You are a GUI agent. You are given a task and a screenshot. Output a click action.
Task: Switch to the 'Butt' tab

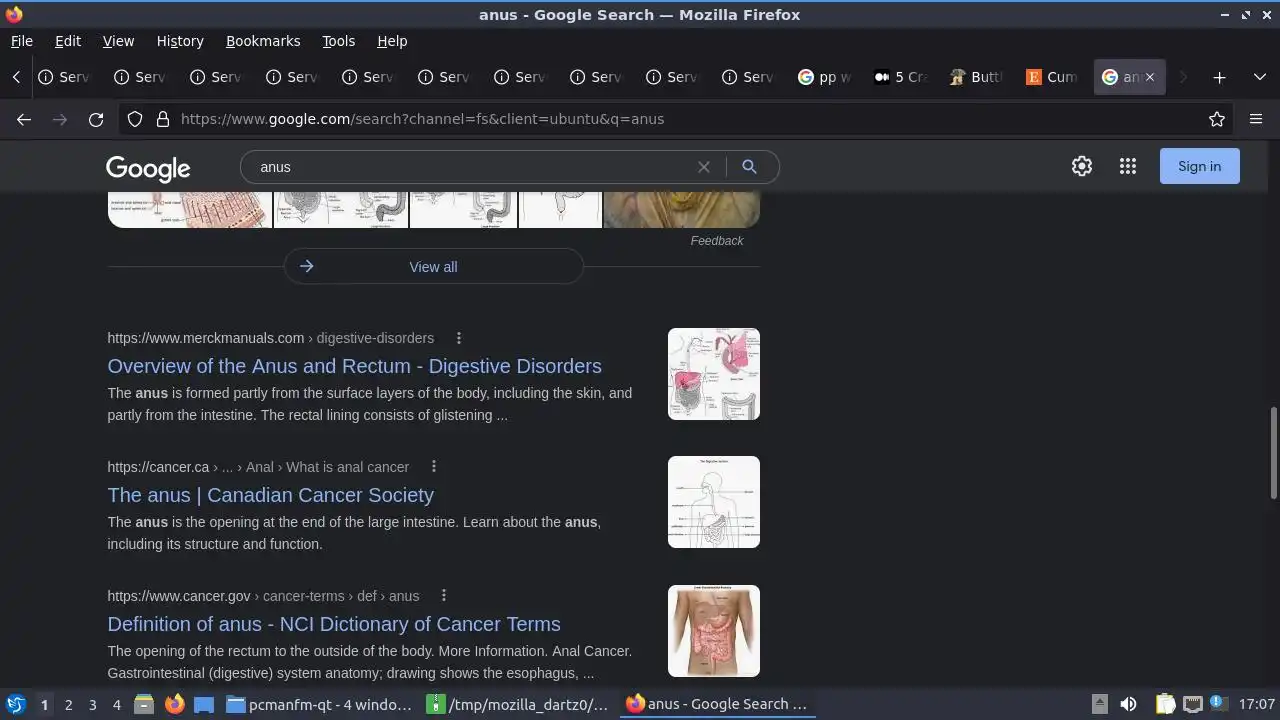pos(977,77)
